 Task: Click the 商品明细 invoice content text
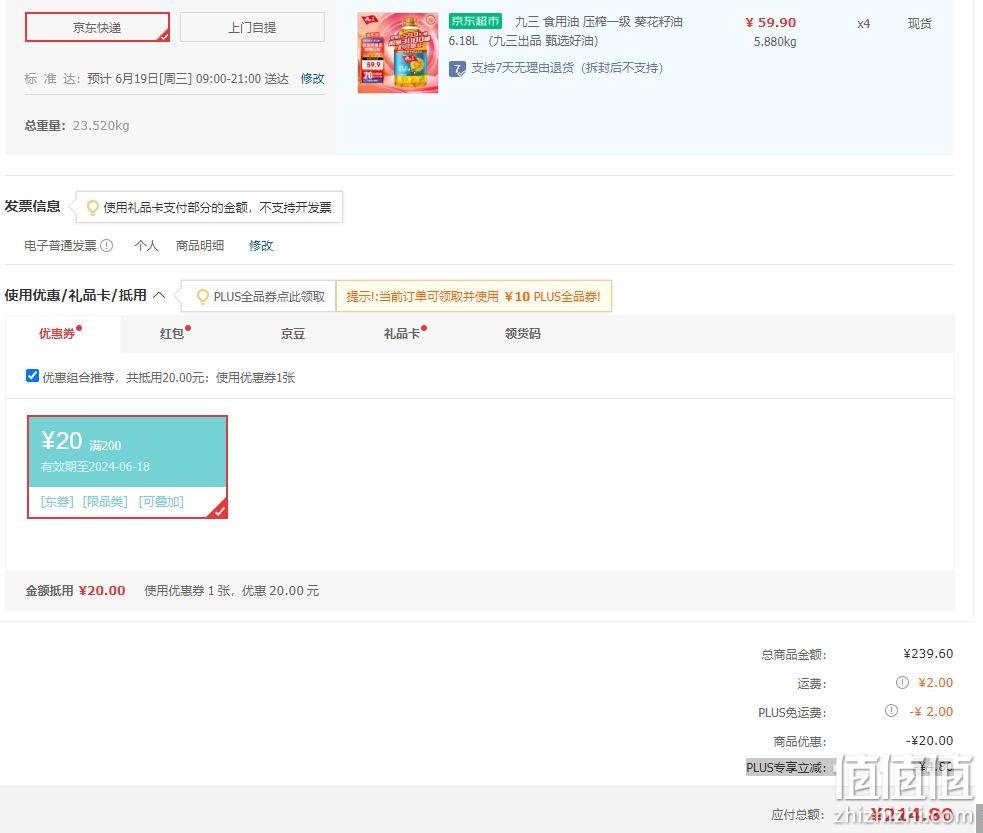click(199, 245)
